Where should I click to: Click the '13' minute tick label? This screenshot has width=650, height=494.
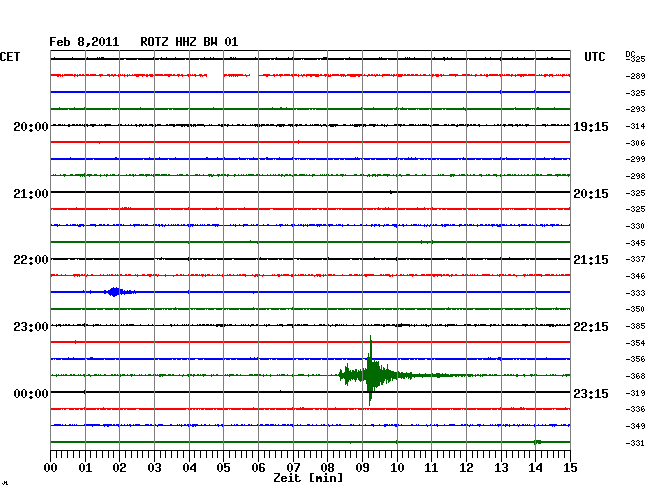(x=501, y=468)
